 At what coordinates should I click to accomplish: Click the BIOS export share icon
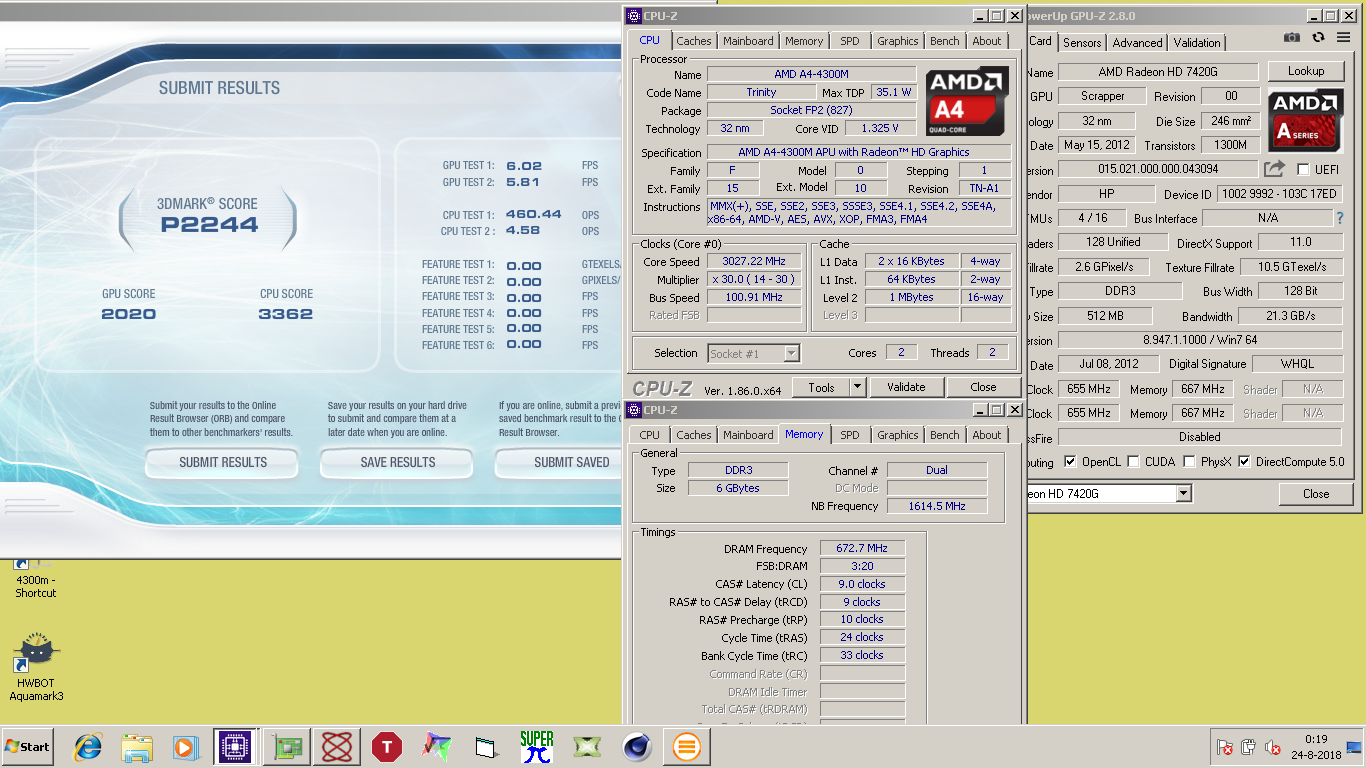[x=1274, y=169]
